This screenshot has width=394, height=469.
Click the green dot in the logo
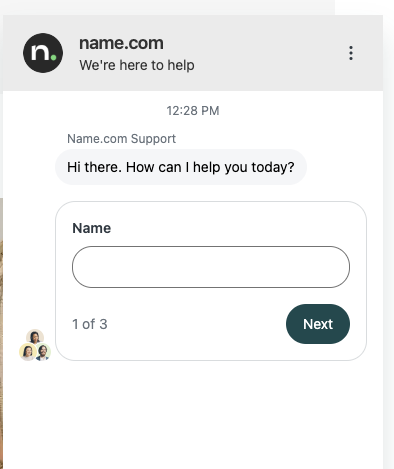(53, 58)
